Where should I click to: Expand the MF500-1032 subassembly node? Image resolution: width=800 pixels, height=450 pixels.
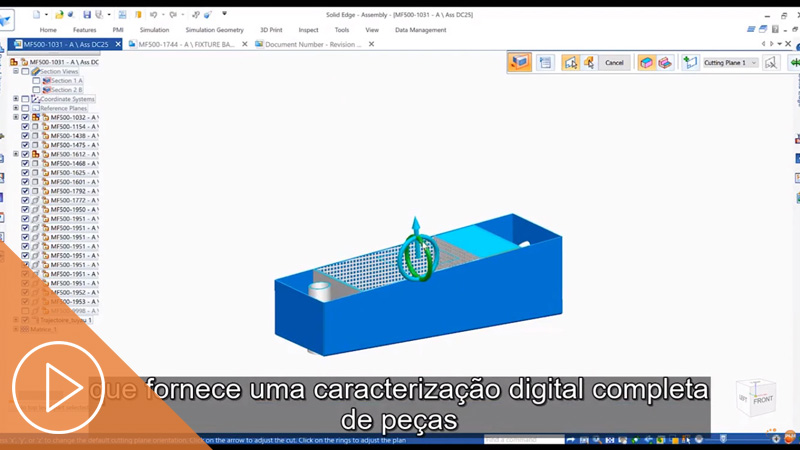[x=16, y=118]
